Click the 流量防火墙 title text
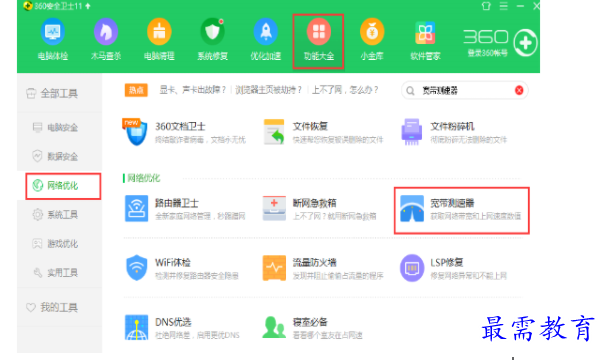The image size is (603, 360). pos(315,263)
